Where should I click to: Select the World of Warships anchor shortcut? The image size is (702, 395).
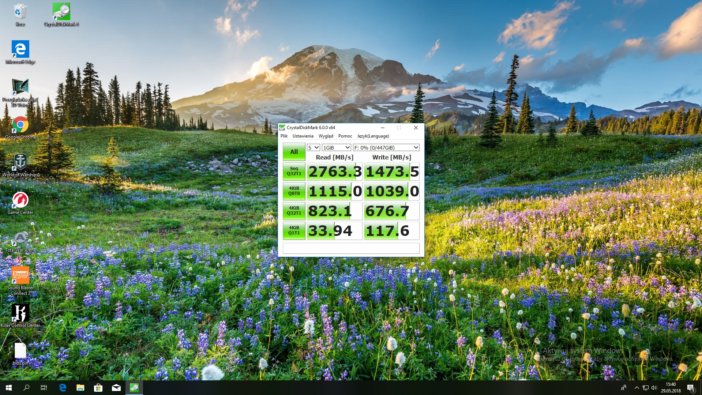20,164
